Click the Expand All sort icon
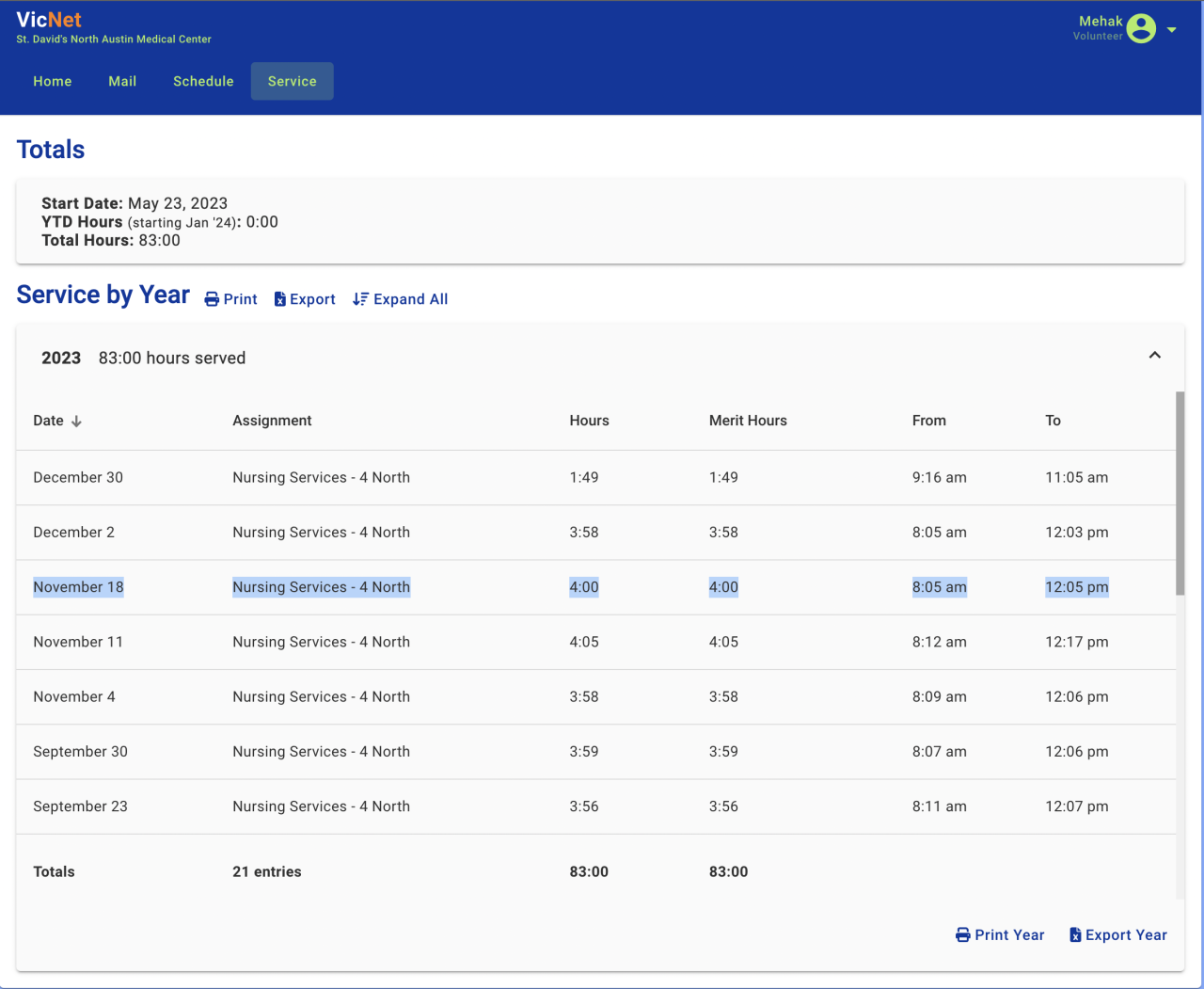Viewport: 1204px width, 989px height. click(360, 299)
